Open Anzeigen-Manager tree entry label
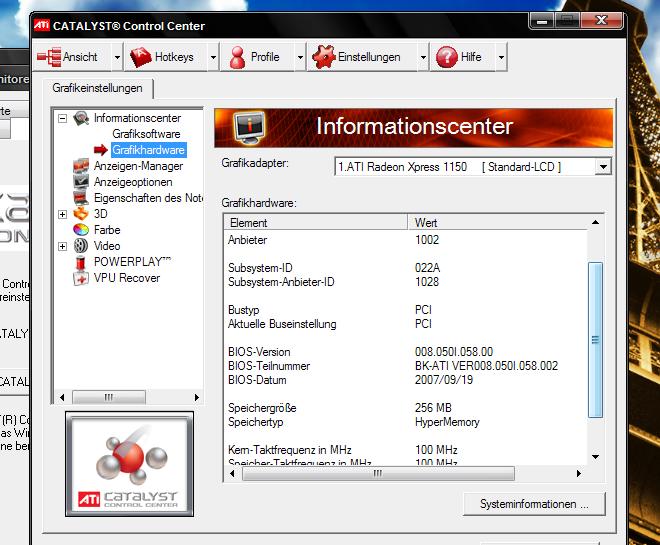Viewport: 660px width, 545px height. pyautogui.click(x=138, y=166)
